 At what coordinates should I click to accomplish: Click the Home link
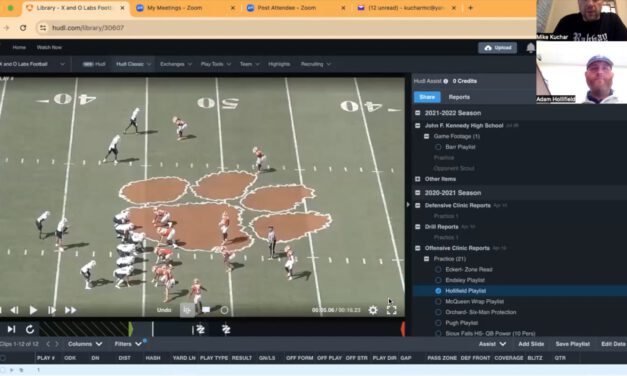tap(19, 47)
